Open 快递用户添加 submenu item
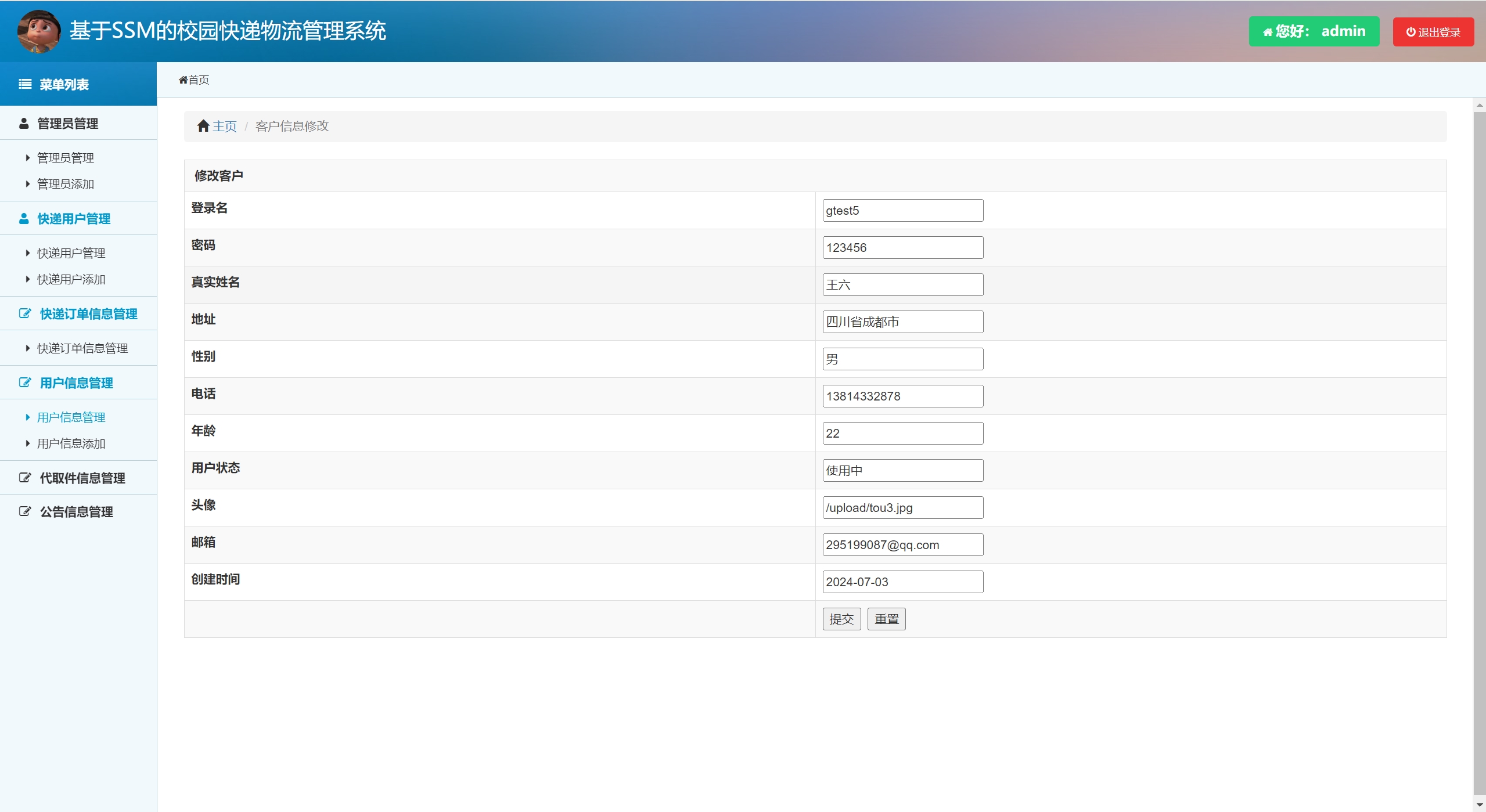The width and height of the screenshot is (1486, 812). (71, 280)
